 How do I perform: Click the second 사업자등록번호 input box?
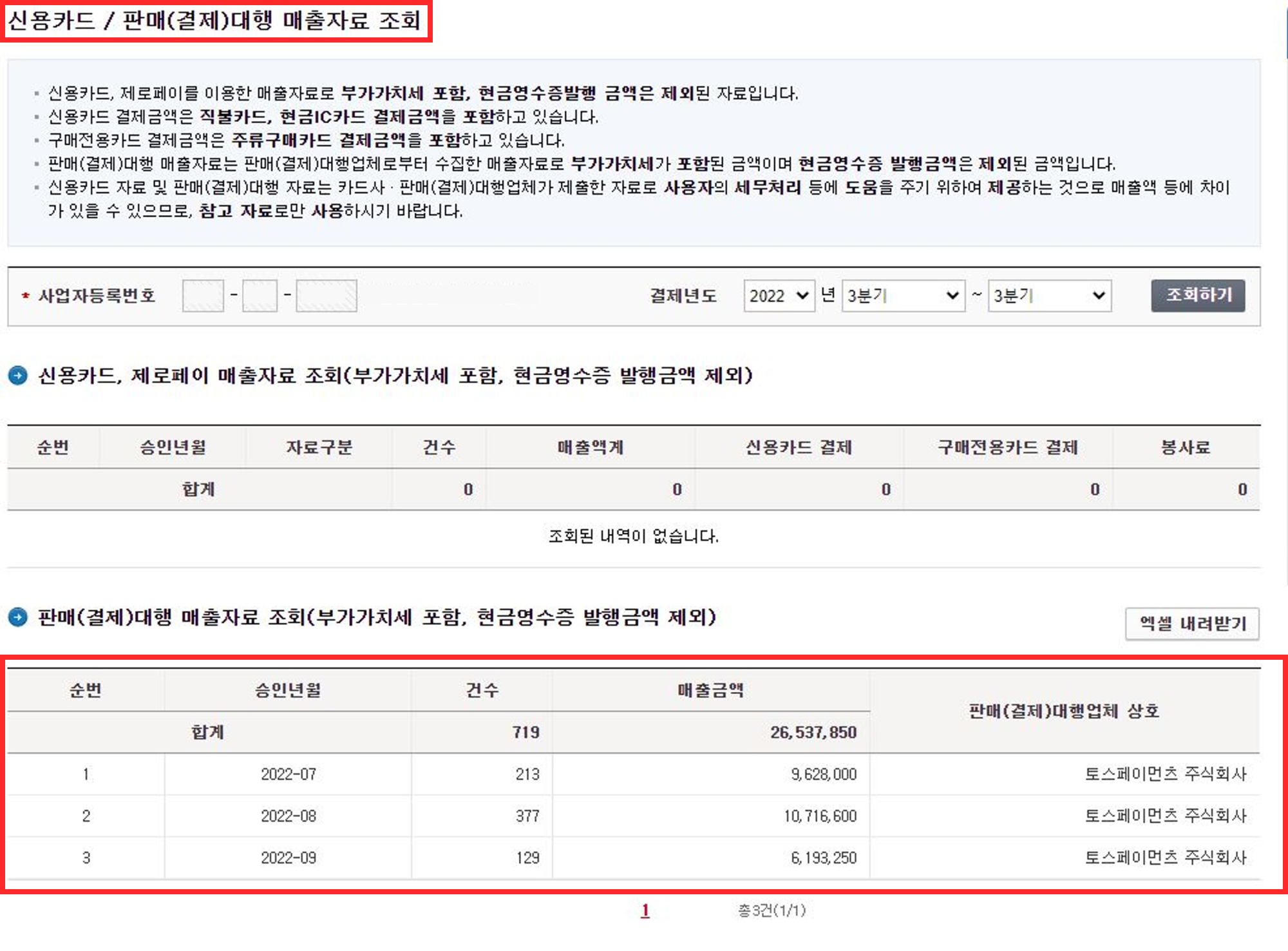pyautogui.click(x=260, y=296)
